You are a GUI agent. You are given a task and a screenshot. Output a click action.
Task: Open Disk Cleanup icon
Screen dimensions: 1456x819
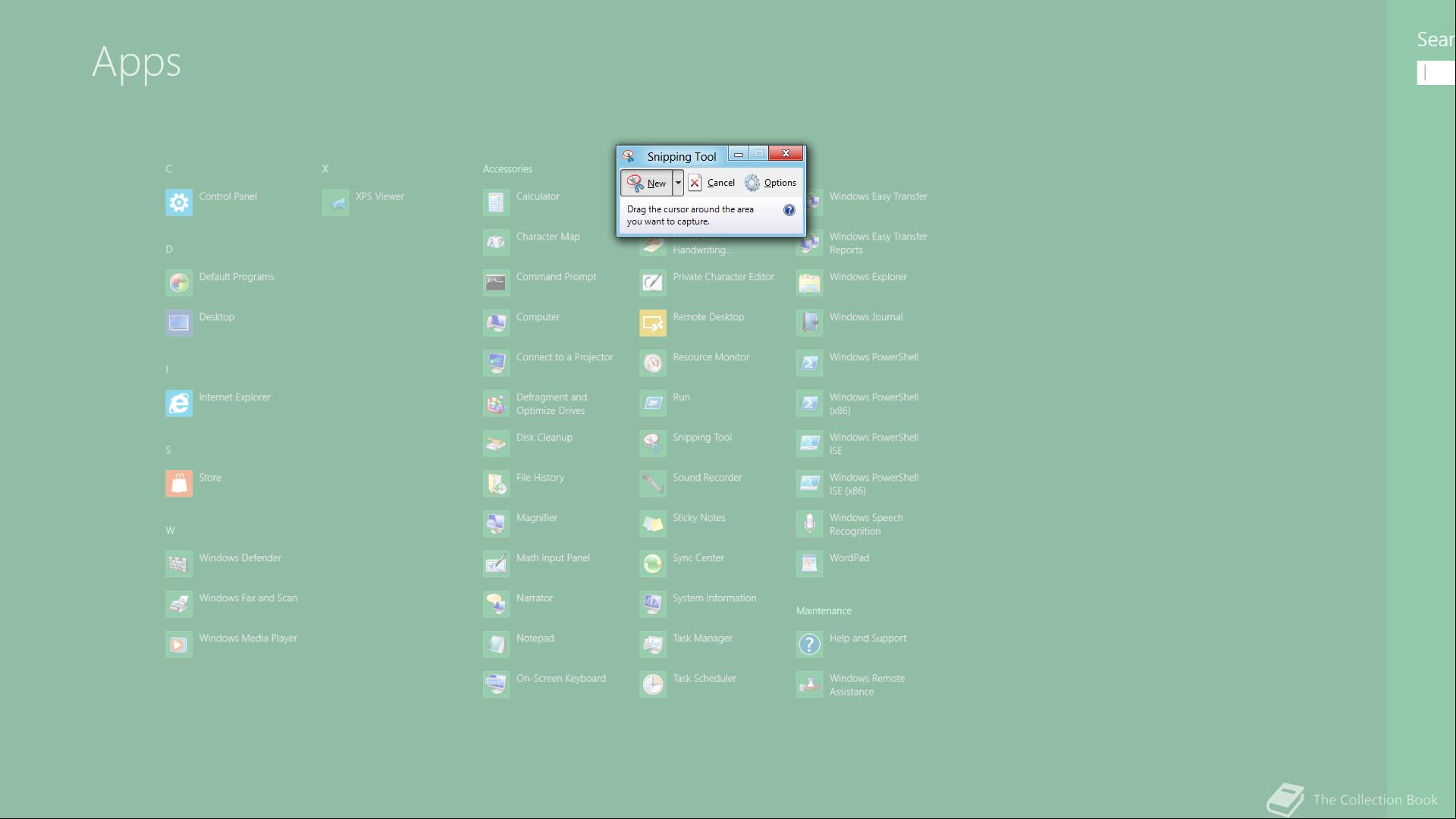(x=497, y=444)
